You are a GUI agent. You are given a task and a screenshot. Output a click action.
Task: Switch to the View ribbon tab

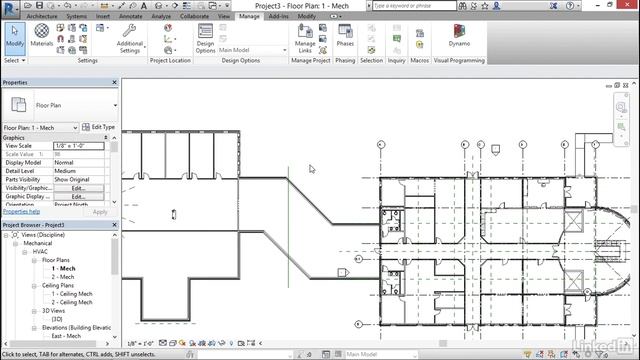224,16
